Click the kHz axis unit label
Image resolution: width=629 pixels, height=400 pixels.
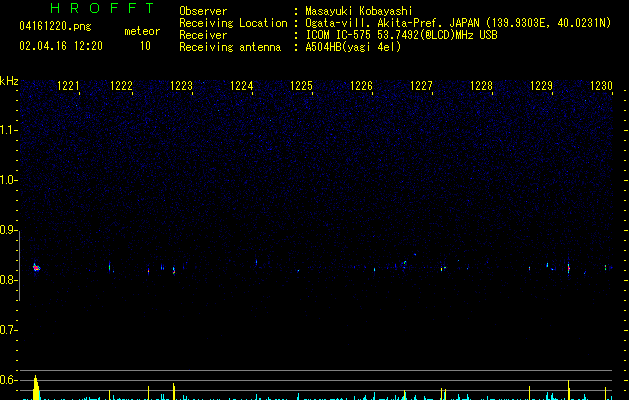9,81
